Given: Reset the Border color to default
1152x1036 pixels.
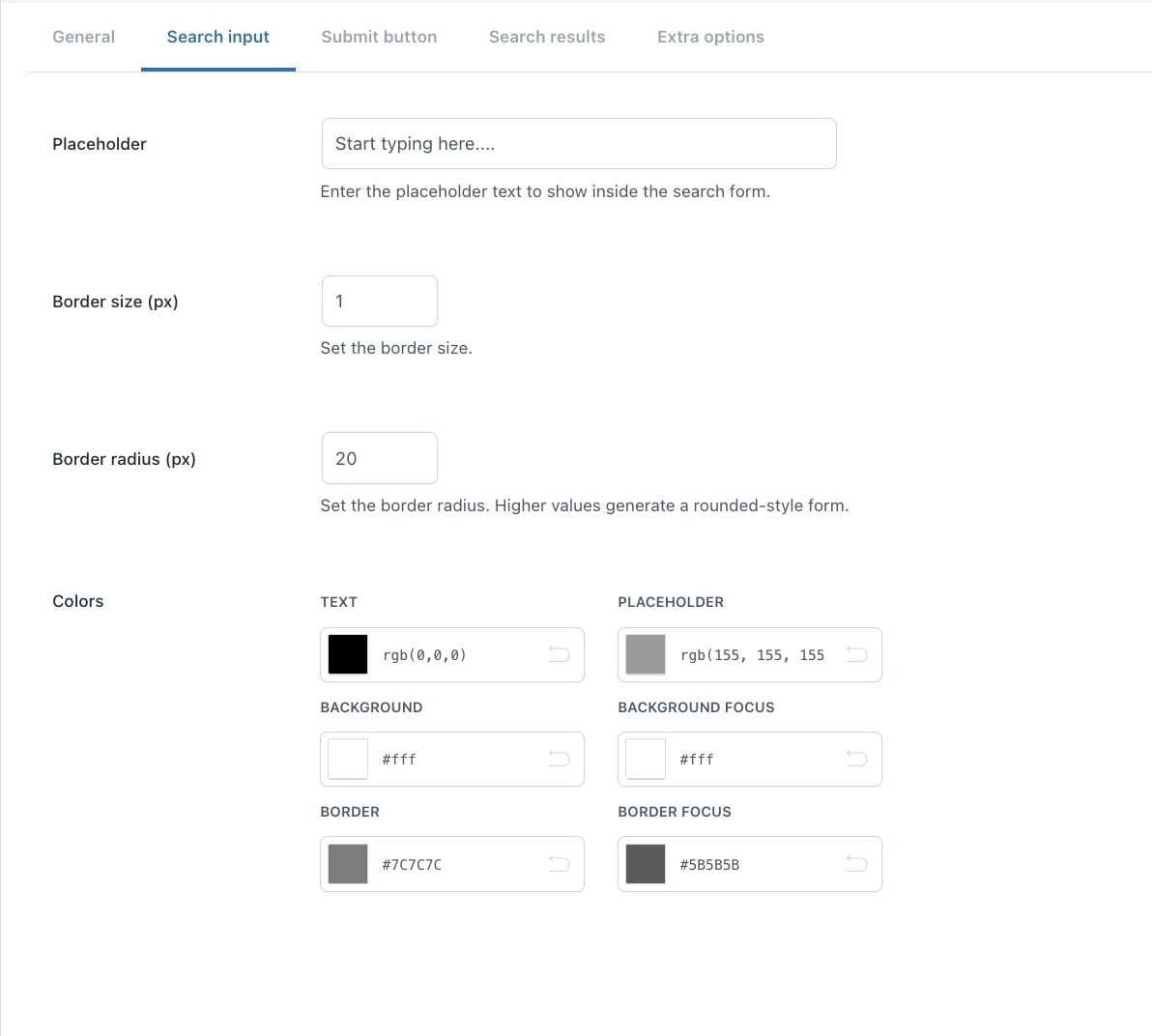Looking at the screenshot, I should click(559, 863).
